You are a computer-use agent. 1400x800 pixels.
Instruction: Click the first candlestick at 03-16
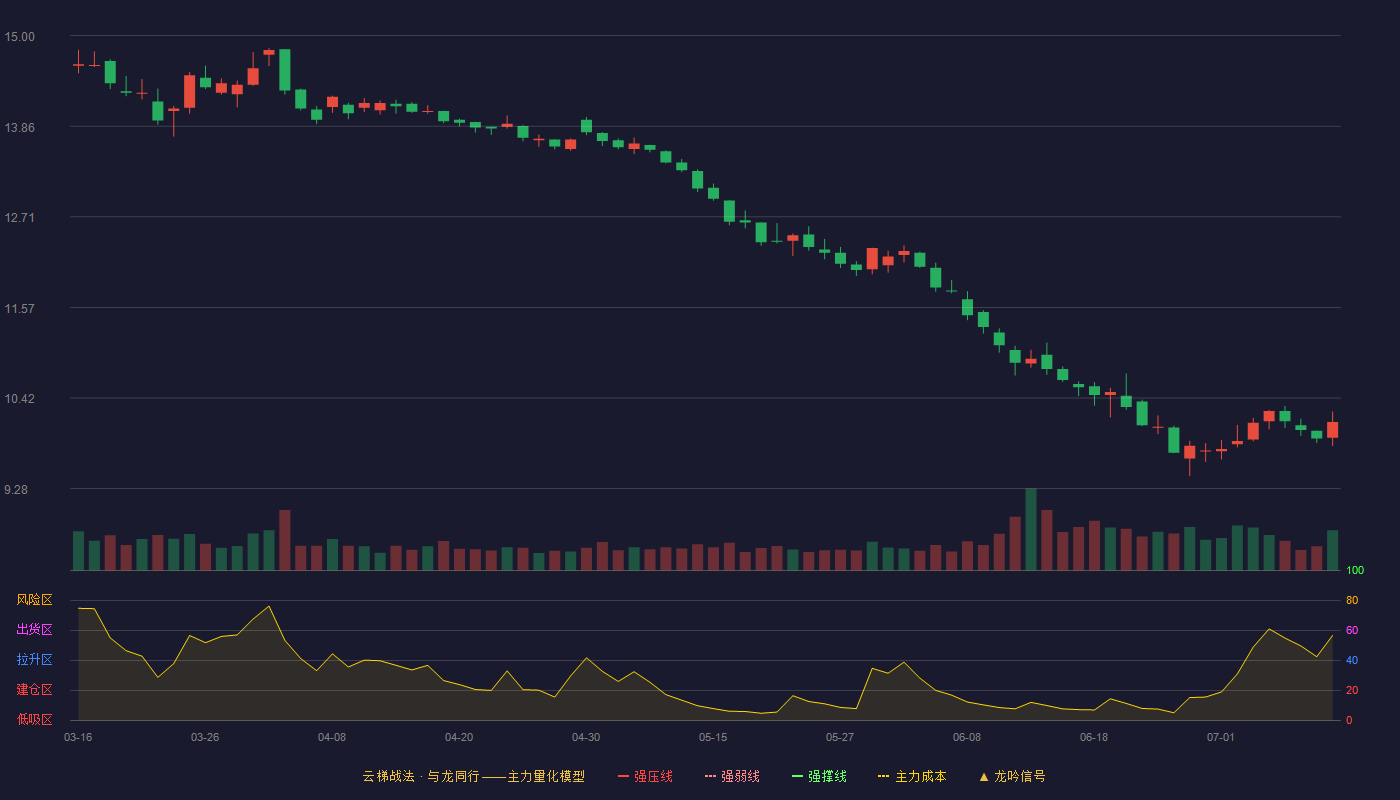pos(78,64)
